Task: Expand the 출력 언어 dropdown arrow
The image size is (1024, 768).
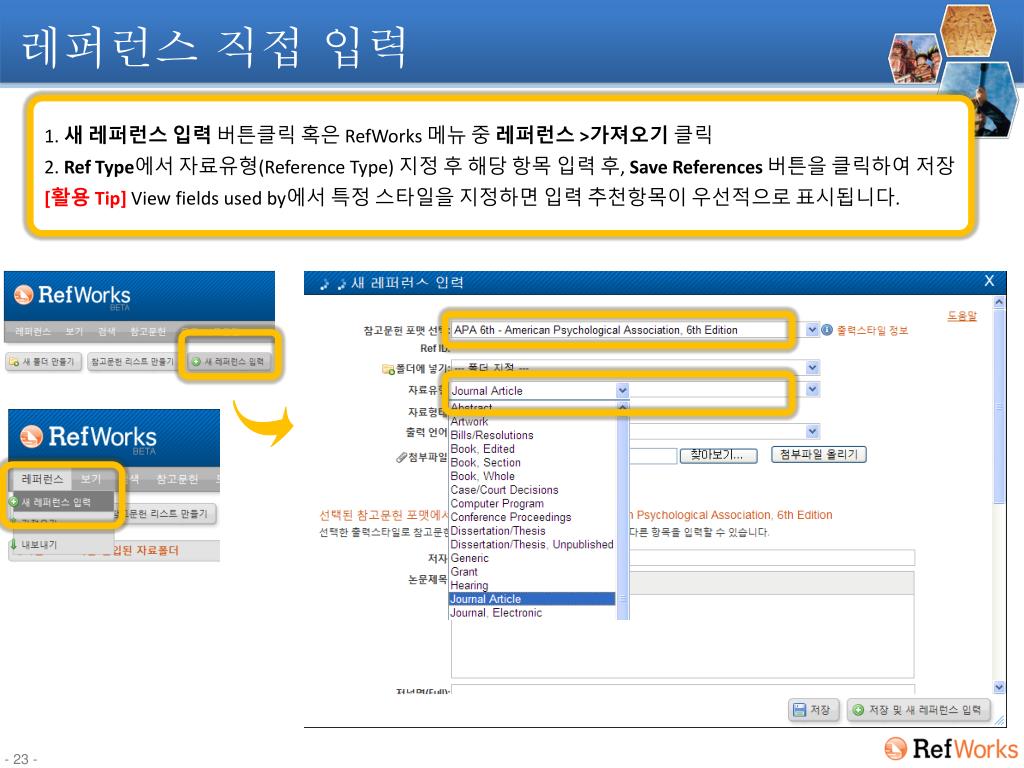Action: (x=812, y=432)
